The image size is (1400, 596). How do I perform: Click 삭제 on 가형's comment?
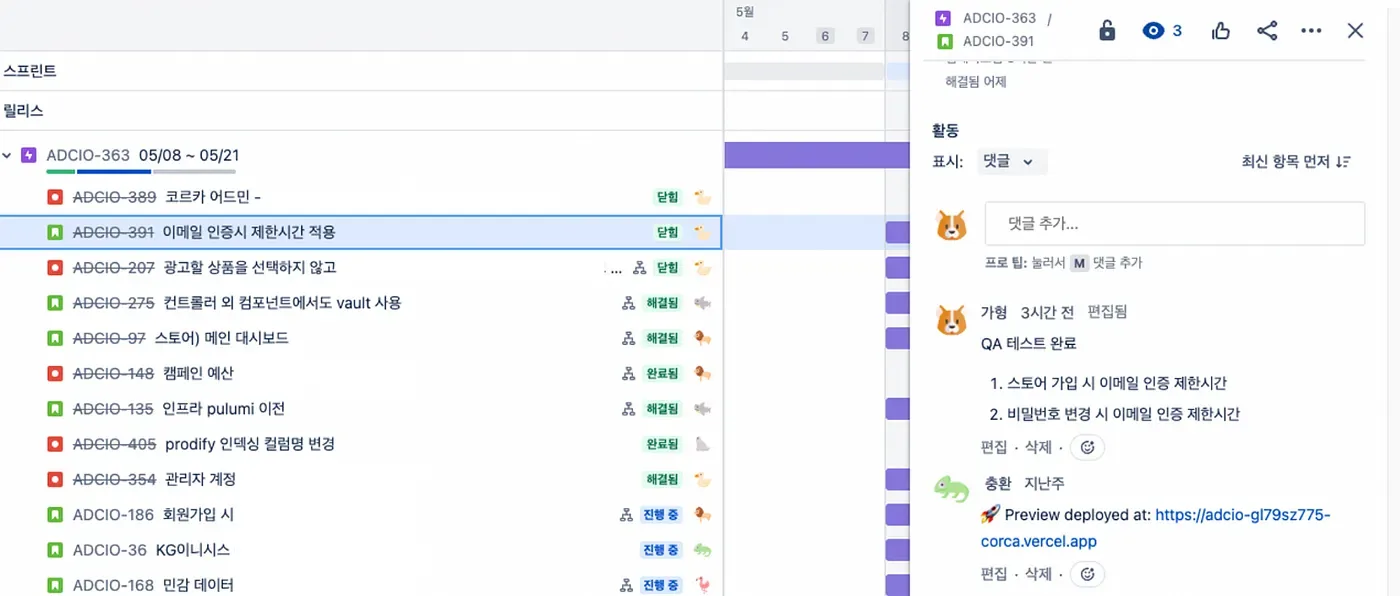[1039, 447]
